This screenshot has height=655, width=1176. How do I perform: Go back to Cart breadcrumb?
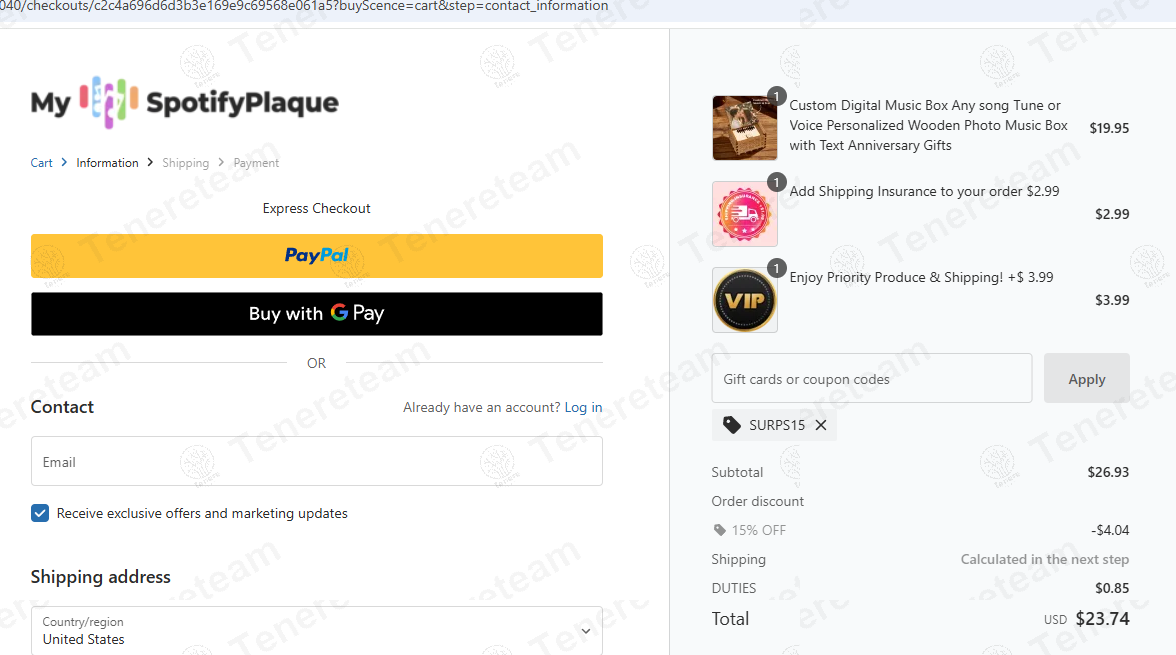pos(41,163)
